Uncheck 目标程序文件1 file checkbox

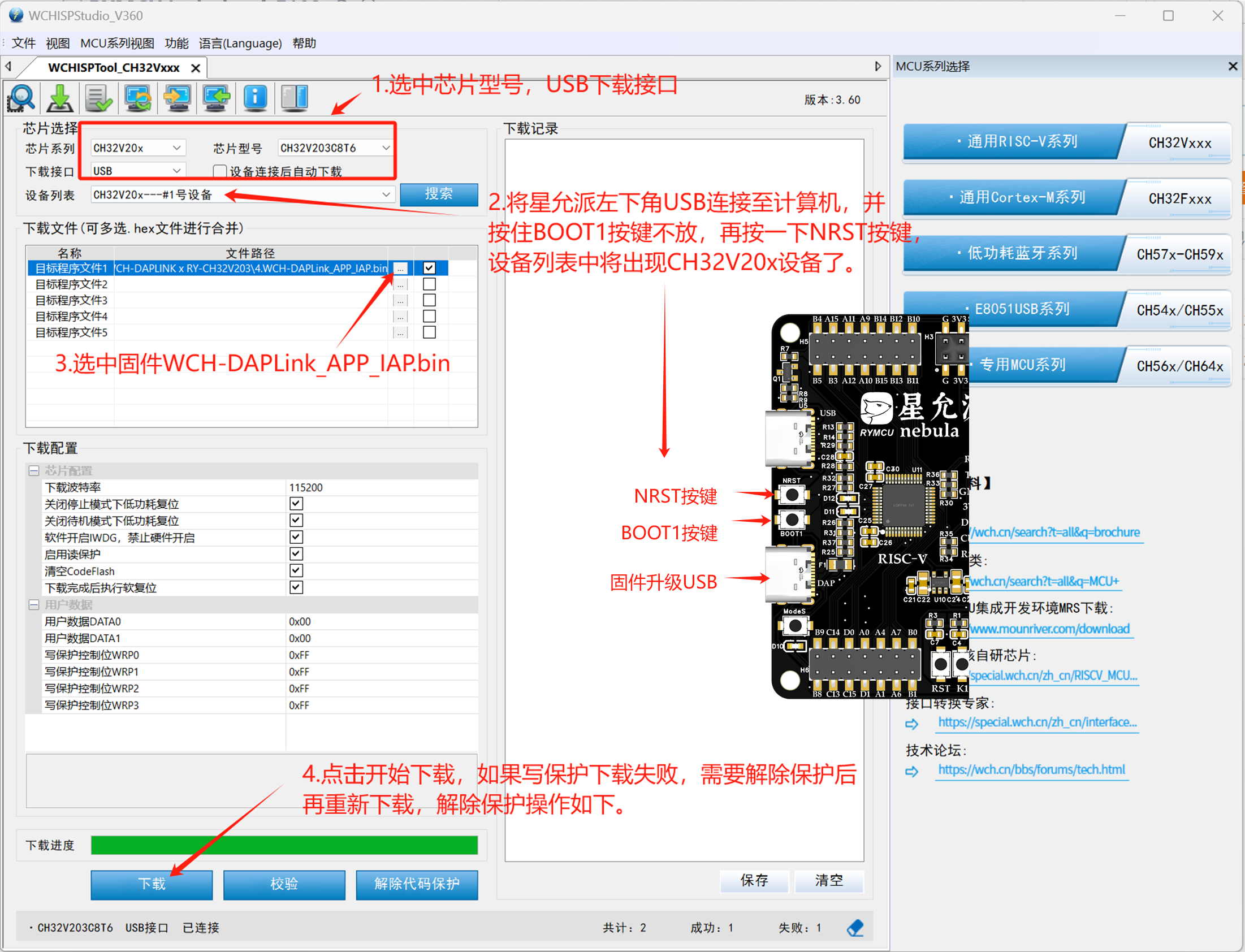pyautogui.click(x=430, y=267)
